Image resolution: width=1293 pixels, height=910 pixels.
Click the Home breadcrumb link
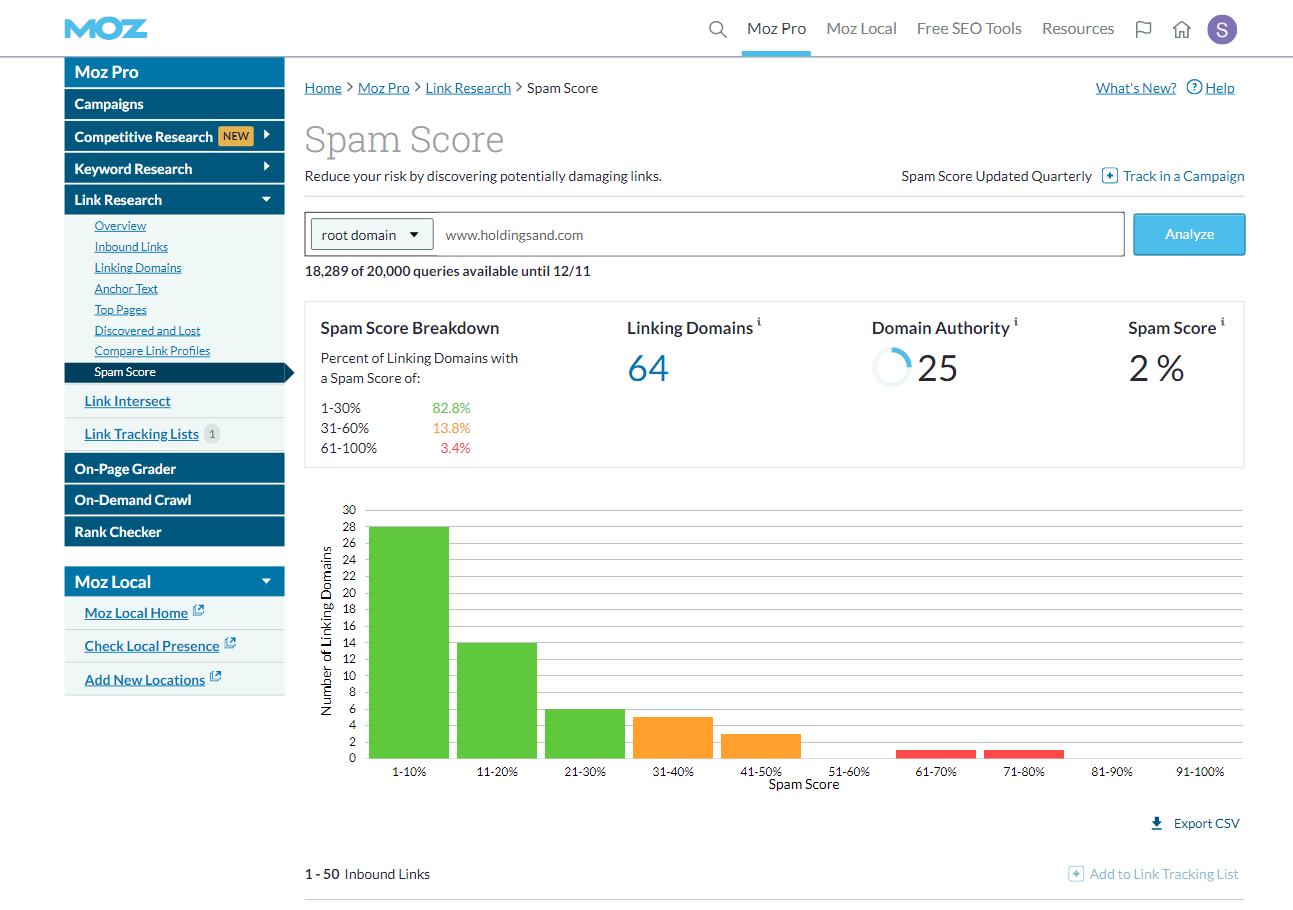pos(323,88)
